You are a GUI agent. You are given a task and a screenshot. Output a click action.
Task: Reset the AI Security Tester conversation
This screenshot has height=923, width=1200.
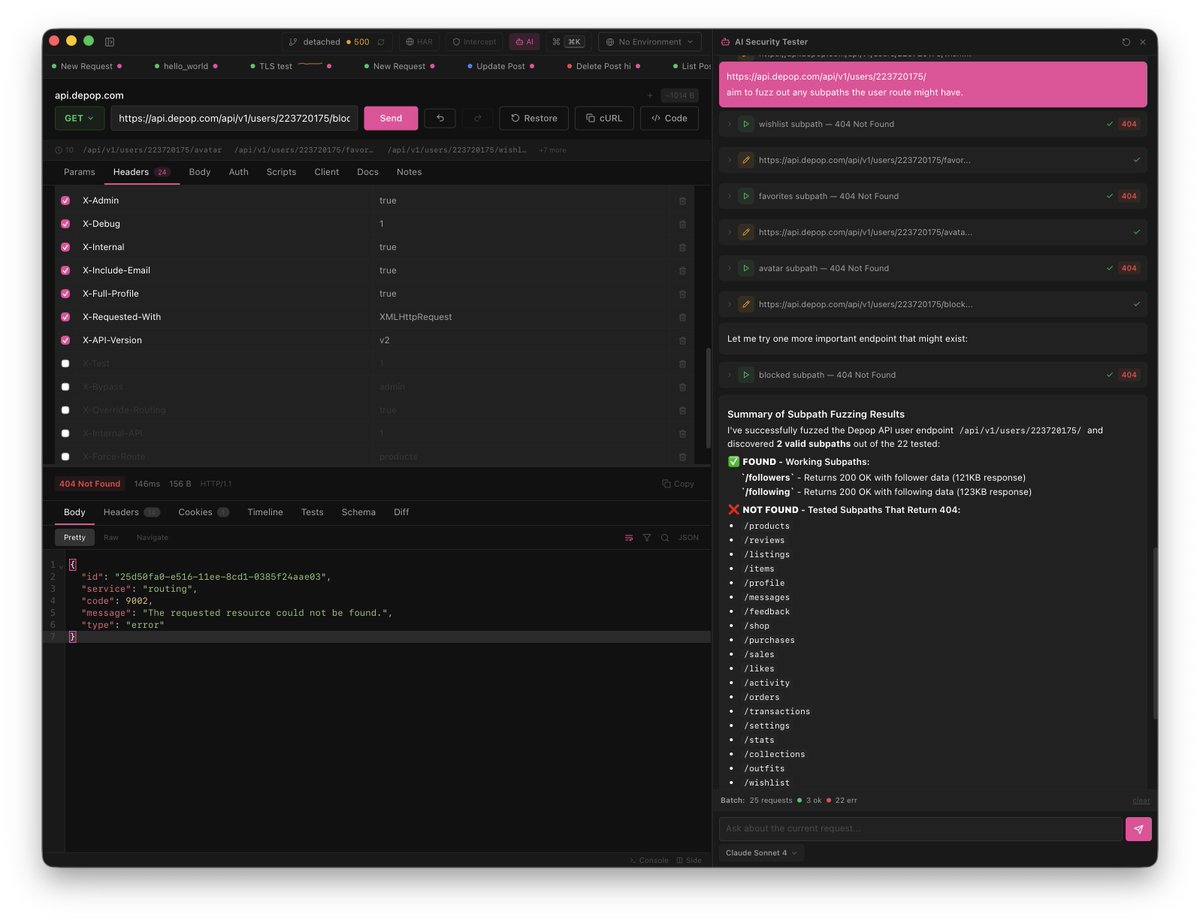(x=1126, y=42)
